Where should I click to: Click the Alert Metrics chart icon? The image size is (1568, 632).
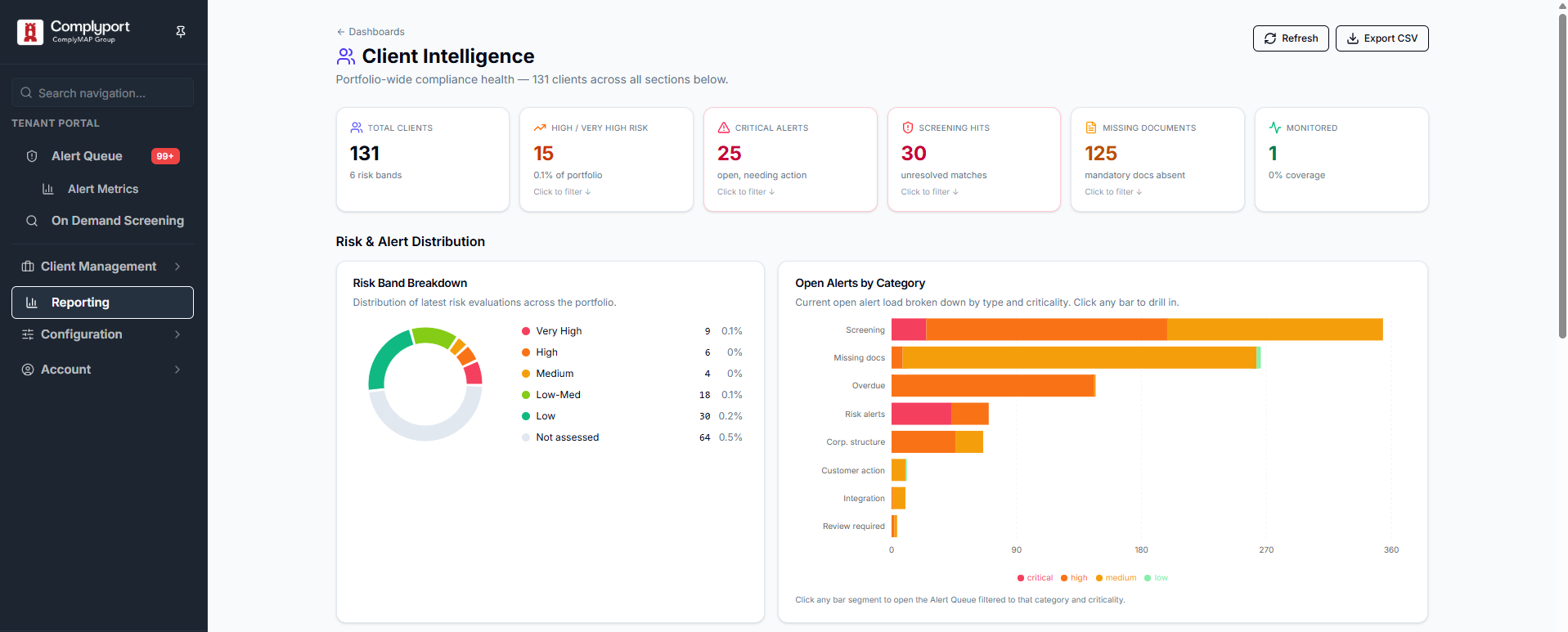(x=48, y=189)
